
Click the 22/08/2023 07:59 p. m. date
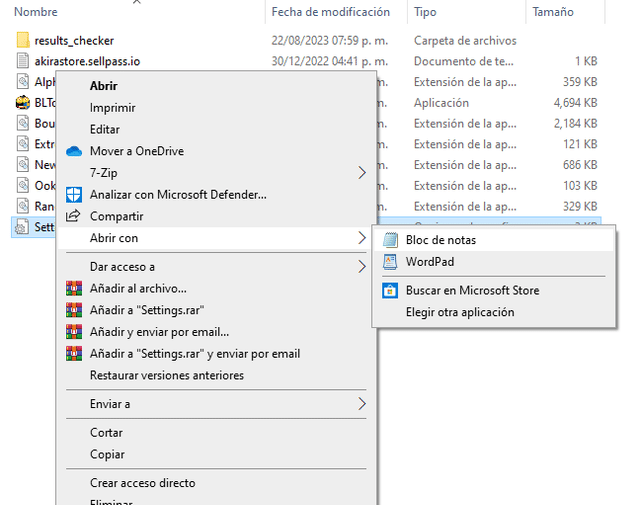pos(330,40)
